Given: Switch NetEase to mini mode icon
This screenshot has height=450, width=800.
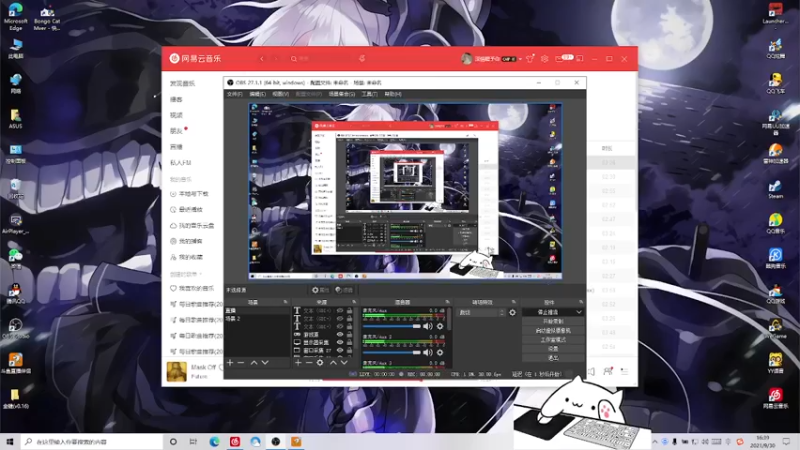Looking at the screenshot, I should 580,59.
